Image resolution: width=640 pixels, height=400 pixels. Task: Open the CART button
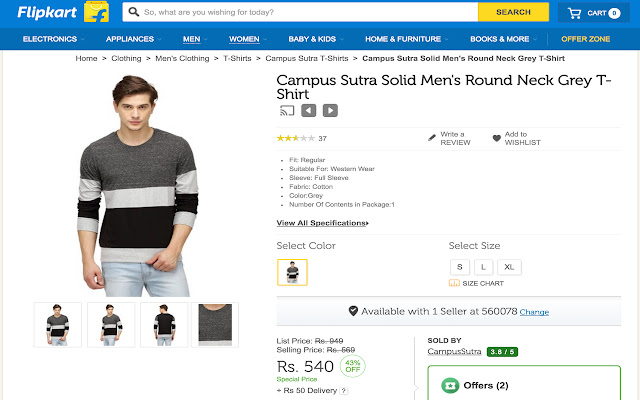(593, 13)
